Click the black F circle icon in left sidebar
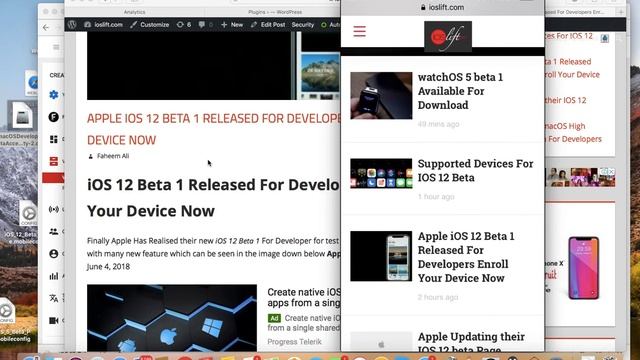Screen dimensions: 640x360 point(53,117)
